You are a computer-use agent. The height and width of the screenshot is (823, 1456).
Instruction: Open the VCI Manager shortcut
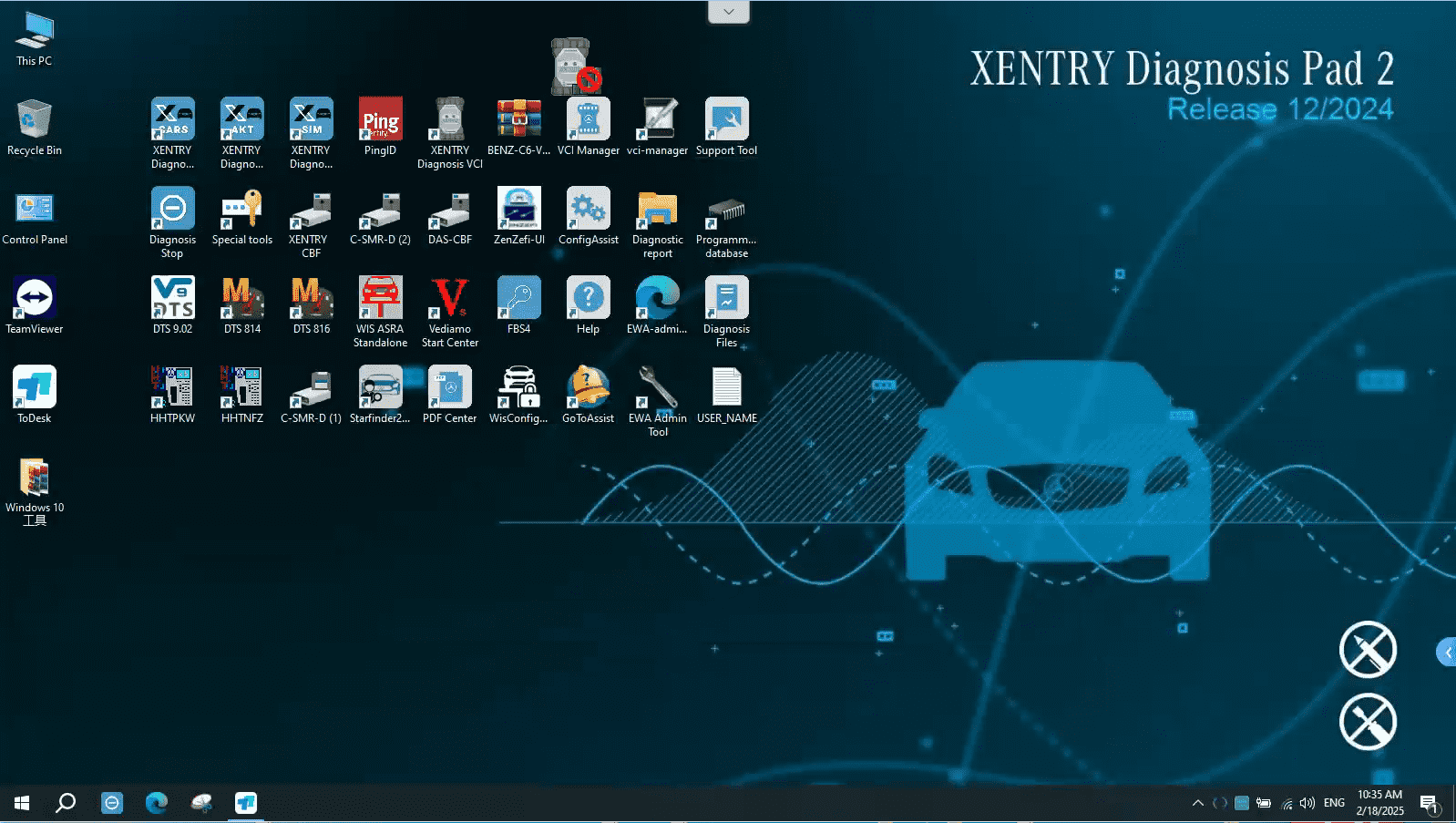point(588,121)
